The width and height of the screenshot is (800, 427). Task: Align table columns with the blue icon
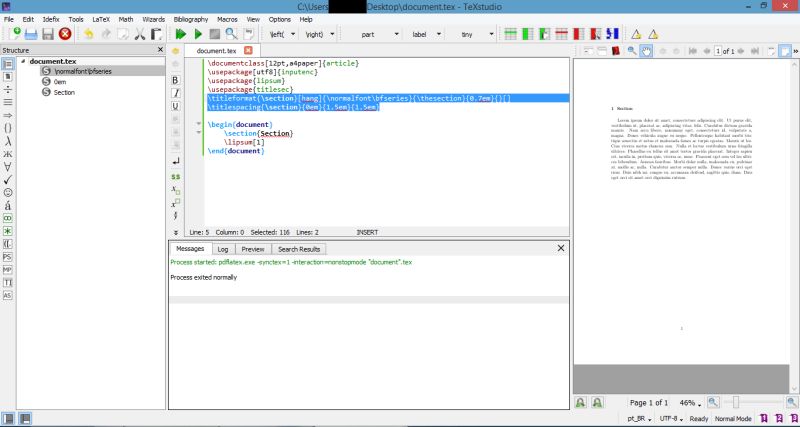click(x=612, y=34)
